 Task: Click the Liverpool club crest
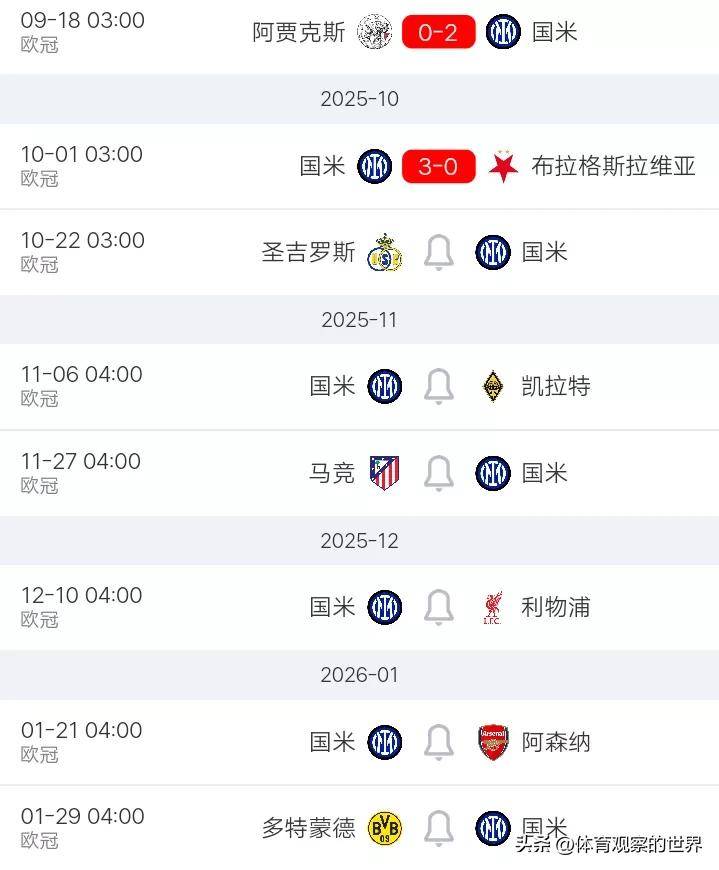[494, 606]
